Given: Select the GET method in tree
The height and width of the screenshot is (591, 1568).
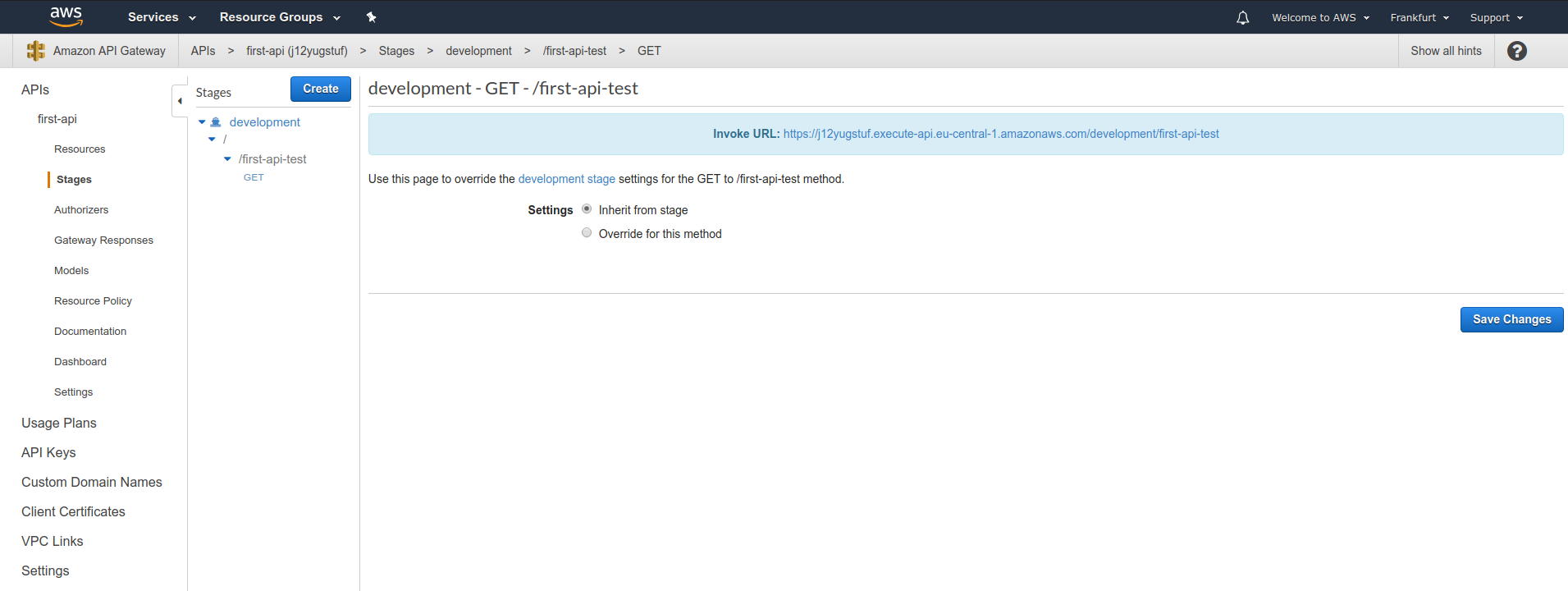Looking at the screenshot, I should [254, 177].
